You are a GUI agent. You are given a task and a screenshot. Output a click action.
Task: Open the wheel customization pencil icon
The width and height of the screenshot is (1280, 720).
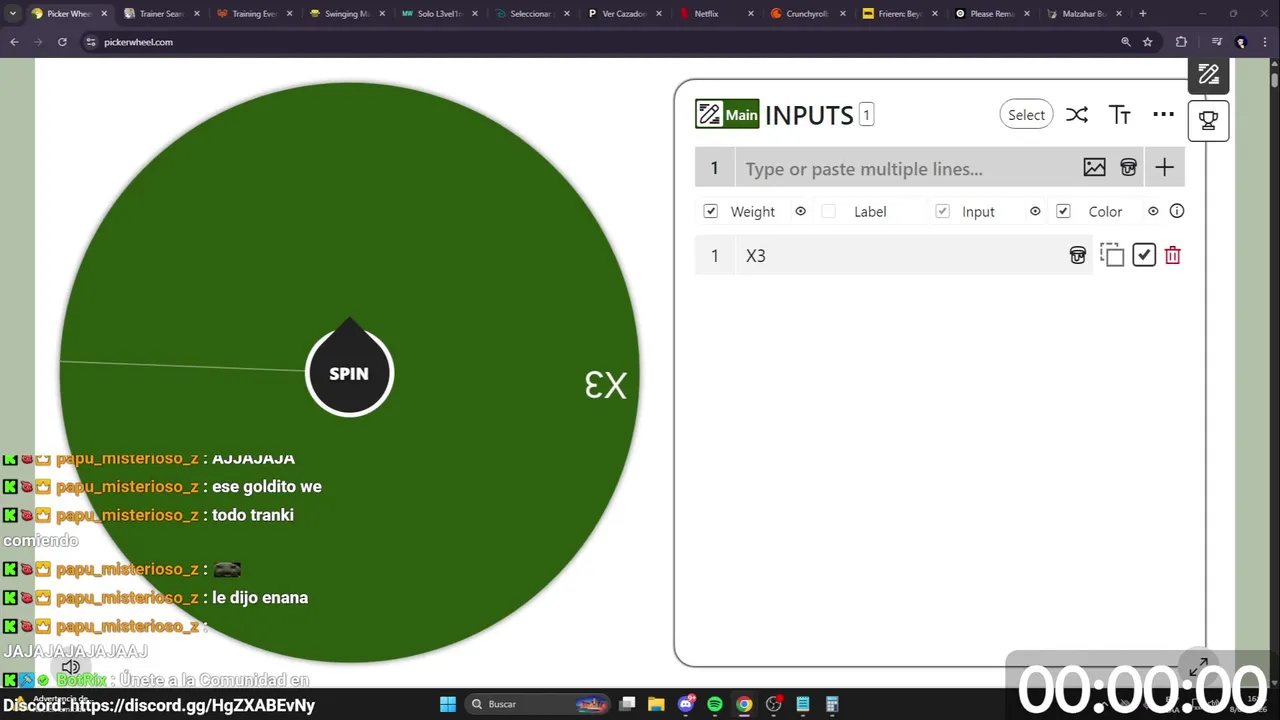1208,75
